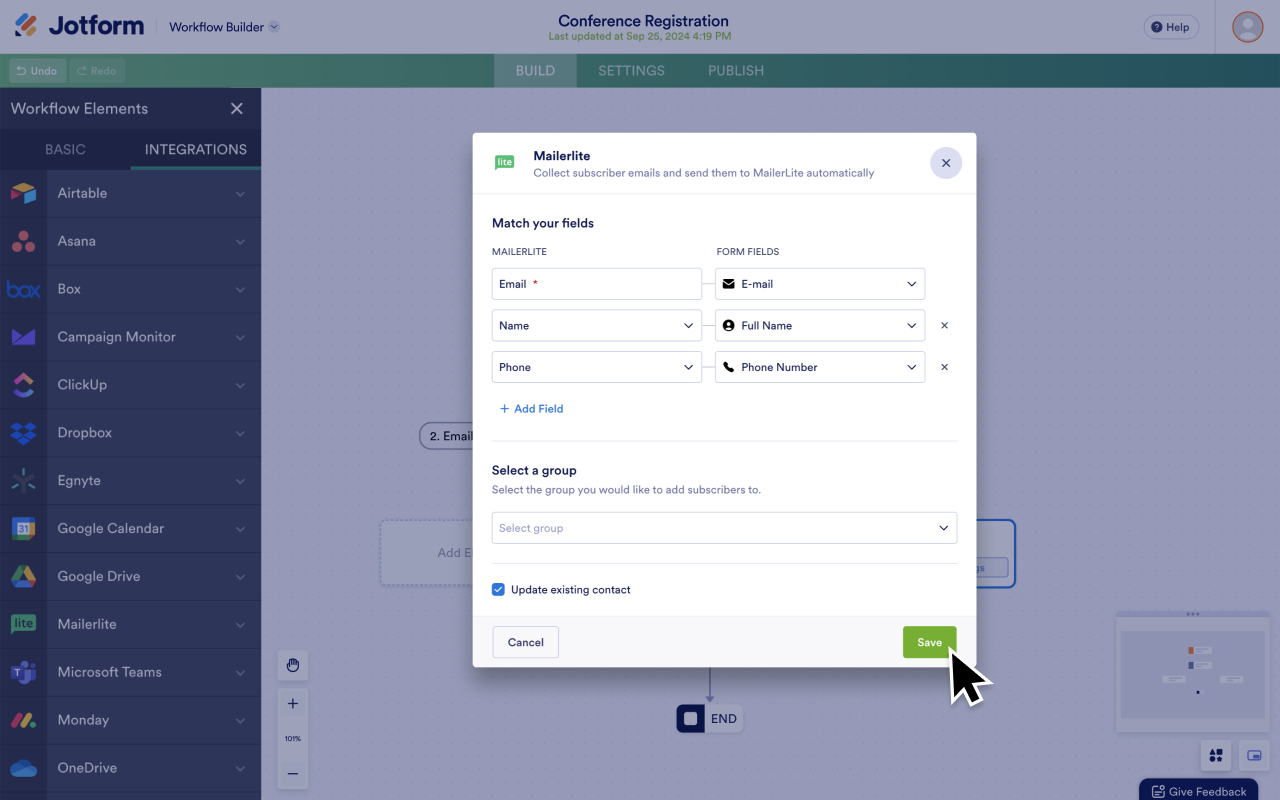
Task: Click the Box list row label
Action: (x=69, y=289)
